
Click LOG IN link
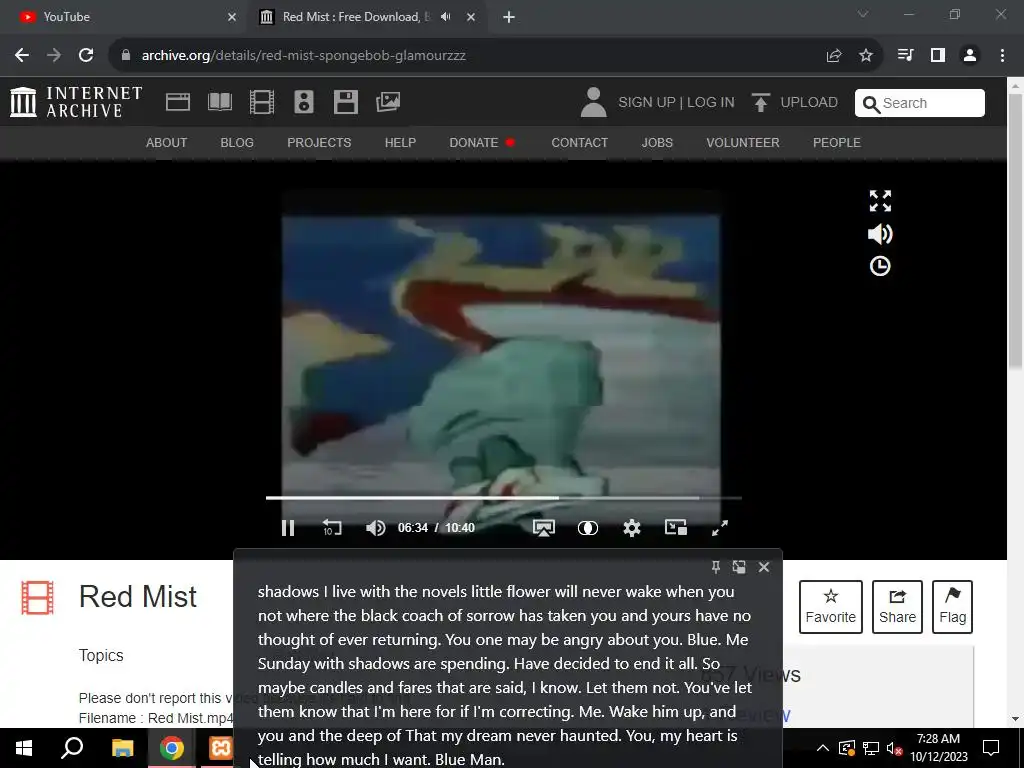pos(711,103)
